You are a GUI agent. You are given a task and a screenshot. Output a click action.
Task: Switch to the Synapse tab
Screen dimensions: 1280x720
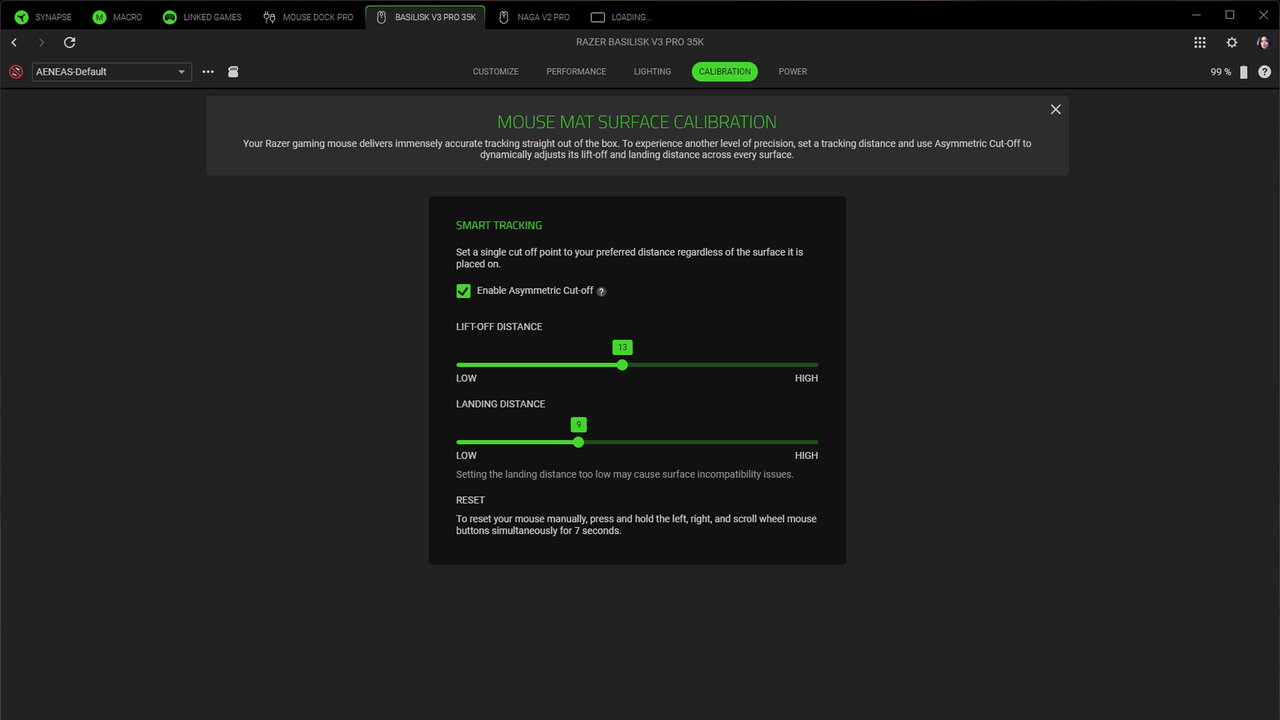coord(43,17)
